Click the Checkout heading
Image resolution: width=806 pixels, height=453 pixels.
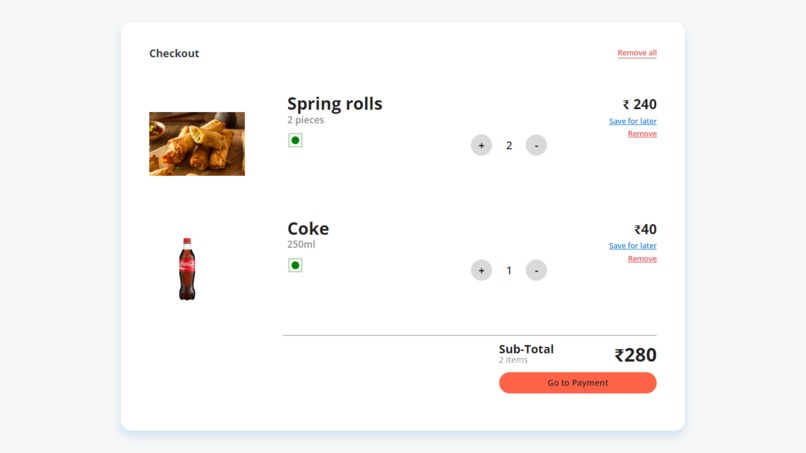[174, 54]
